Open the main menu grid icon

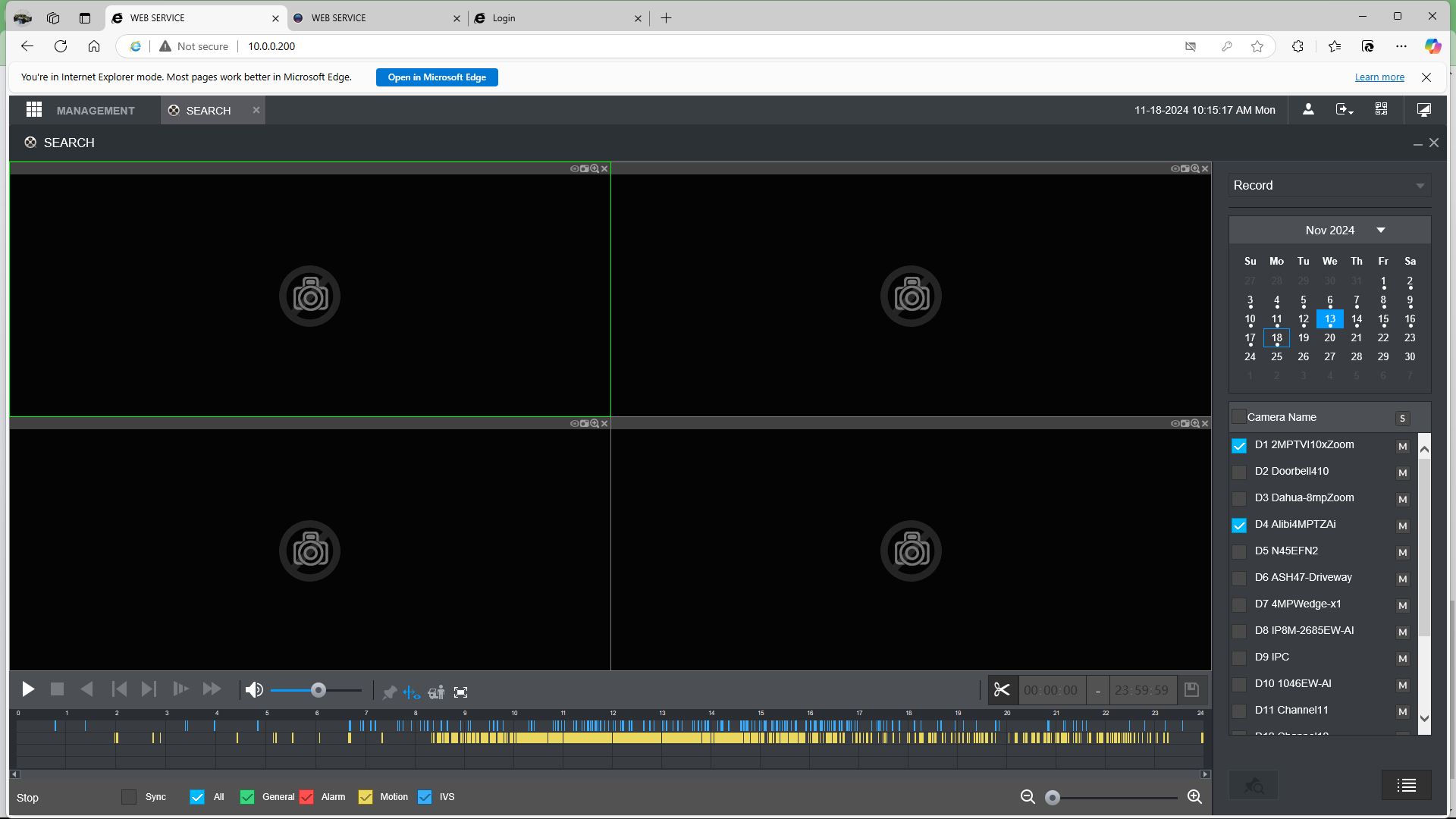tap(33, 110)
